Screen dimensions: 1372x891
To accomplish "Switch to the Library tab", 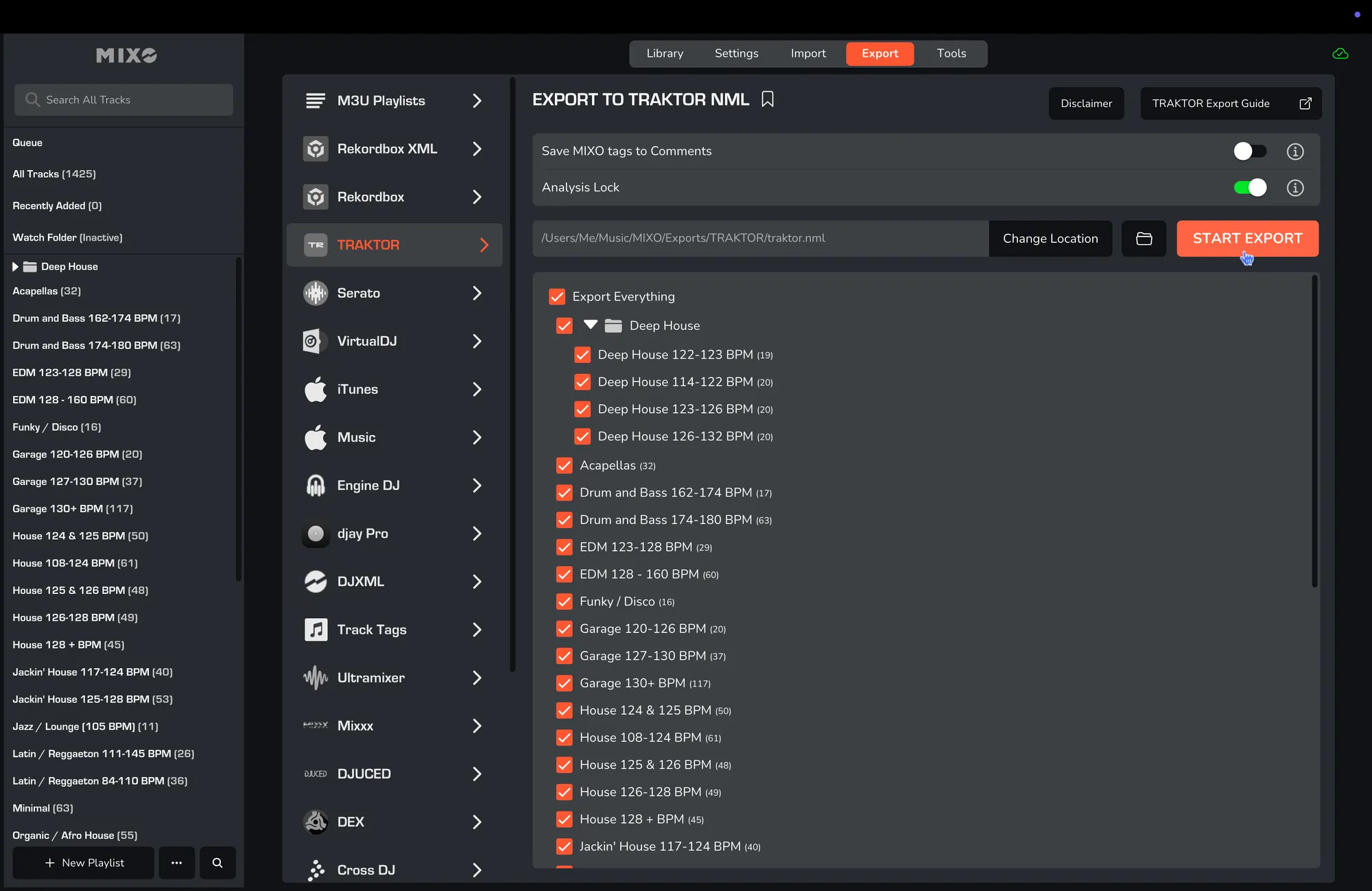I will [664, 54].
